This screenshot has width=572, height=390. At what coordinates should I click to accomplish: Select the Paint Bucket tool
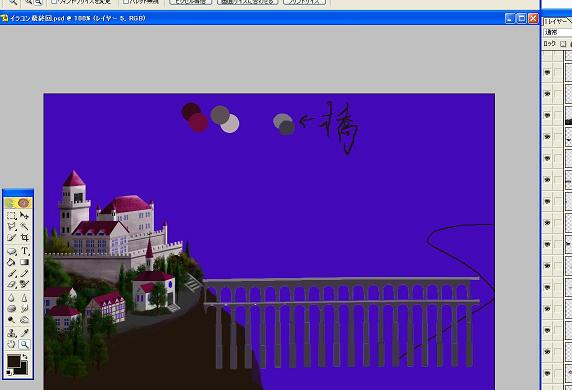coord(12,262)
